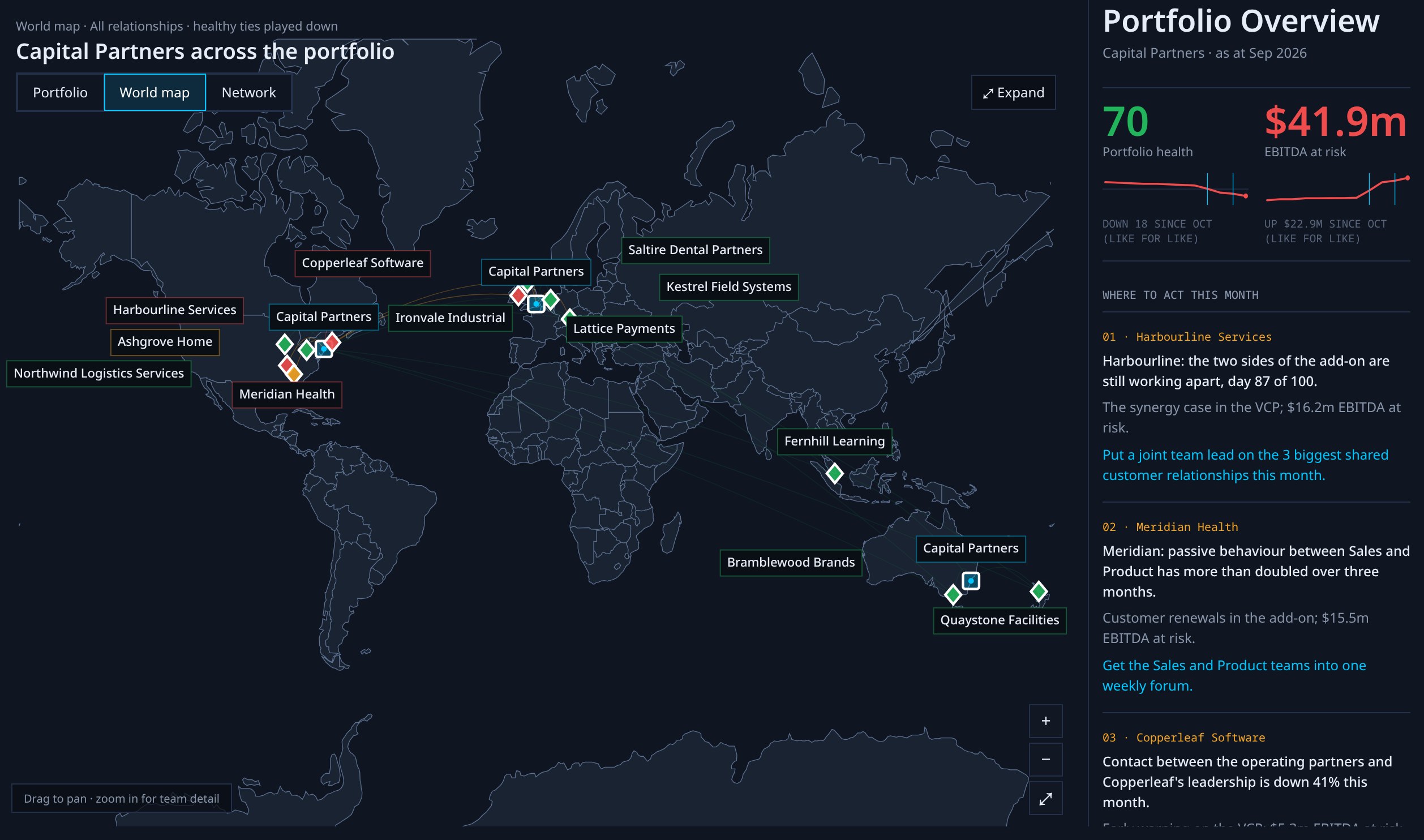Screen dimensions: 1424x840
Task: Click the fullscreen arrow icon below zoom controls
Action: 1045,798
